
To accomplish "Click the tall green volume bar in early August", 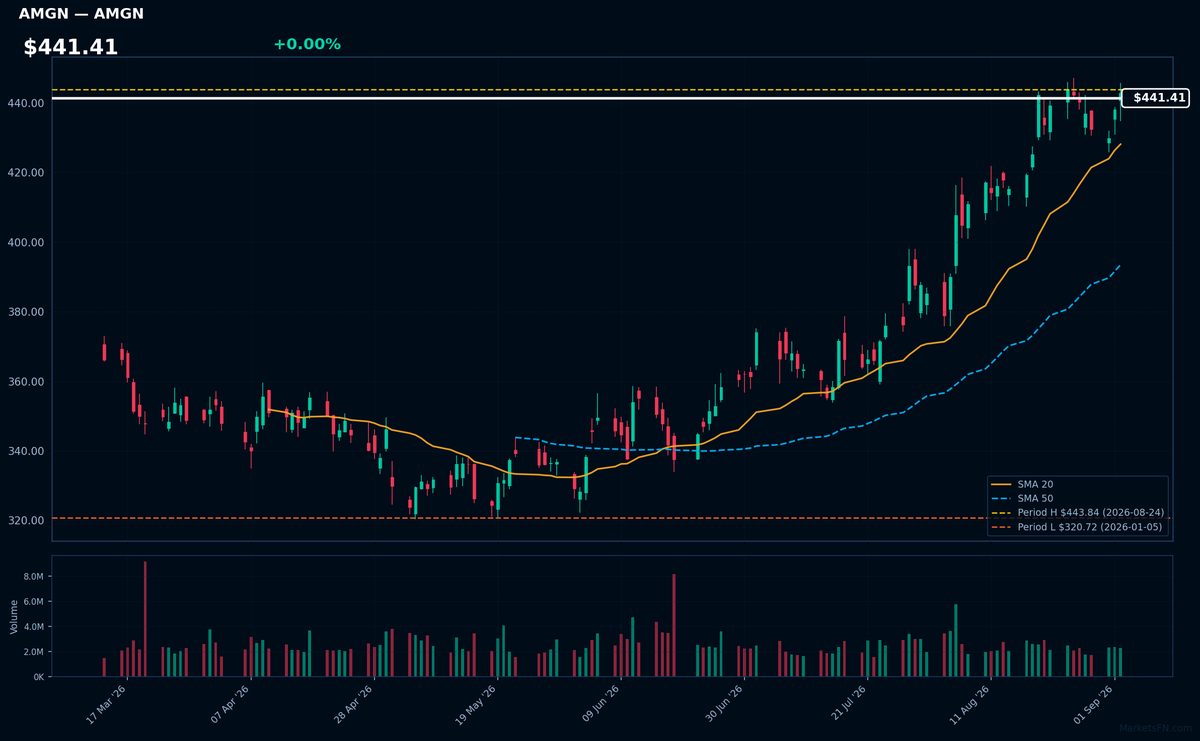I will pos(956,641).
